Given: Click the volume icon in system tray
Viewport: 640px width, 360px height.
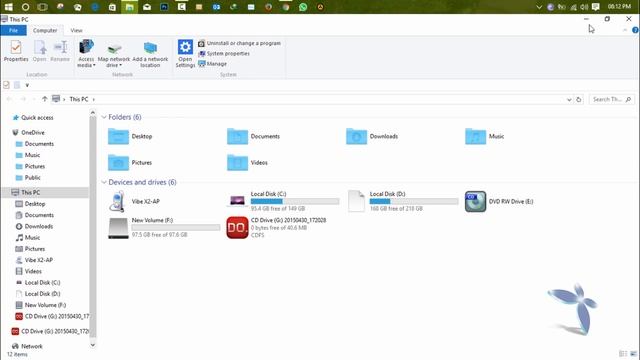Looking at the screenshot, I should coord(584,7).
